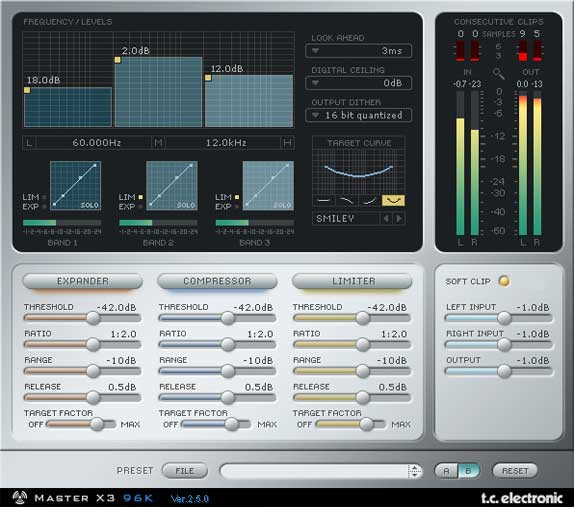
Task: Click the Expander Target Factor slider knob
Action: tap(97, 424)
